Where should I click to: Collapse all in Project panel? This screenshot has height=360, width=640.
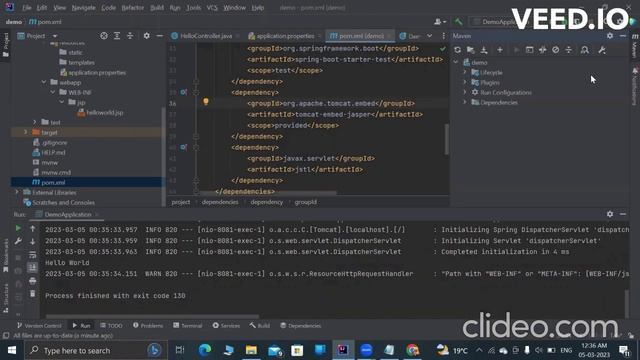coord(130,36)
